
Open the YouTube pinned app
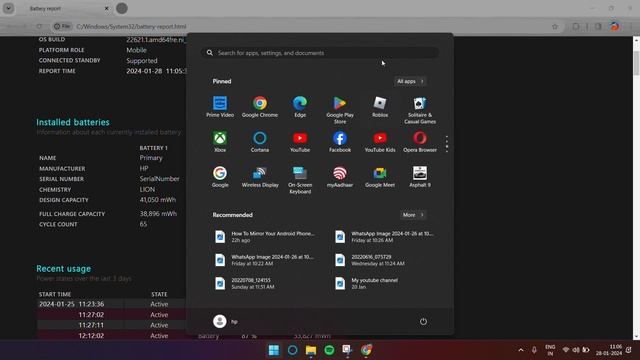(x=300, y=142)
